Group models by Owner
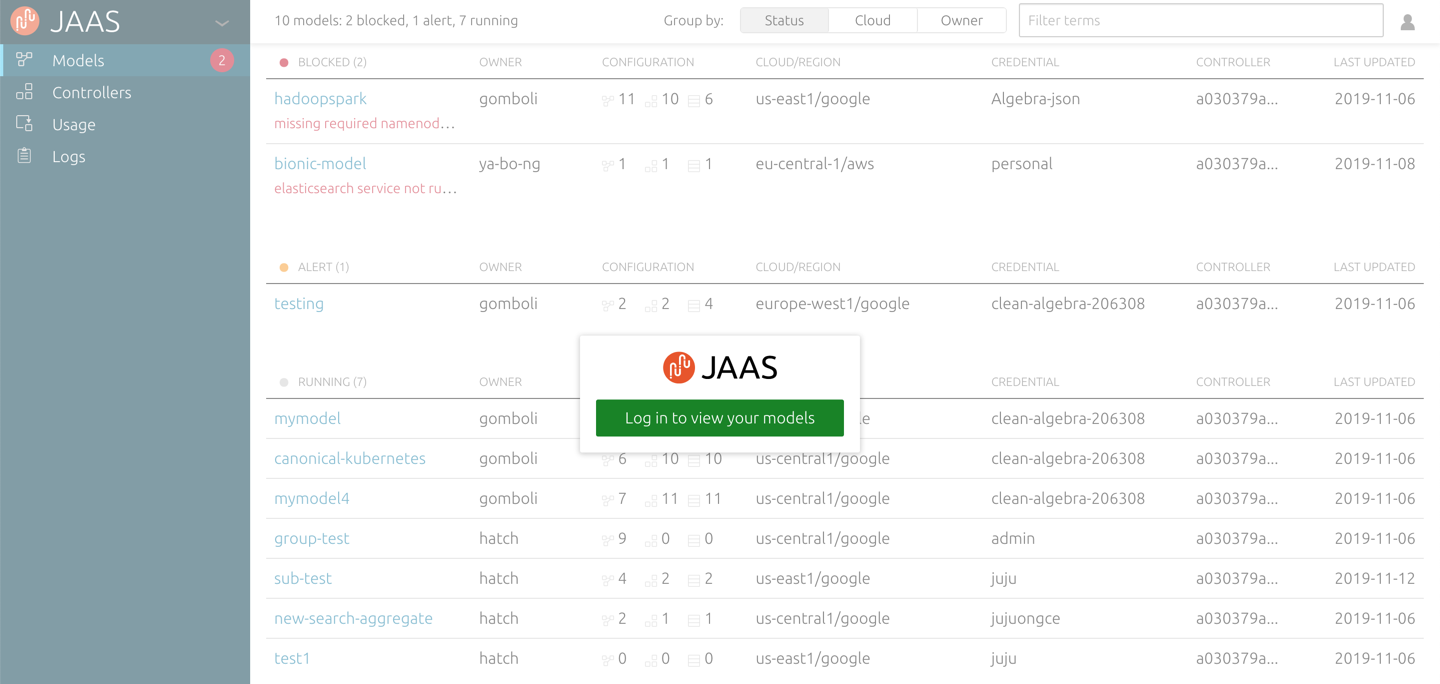 tap(961, 20)
